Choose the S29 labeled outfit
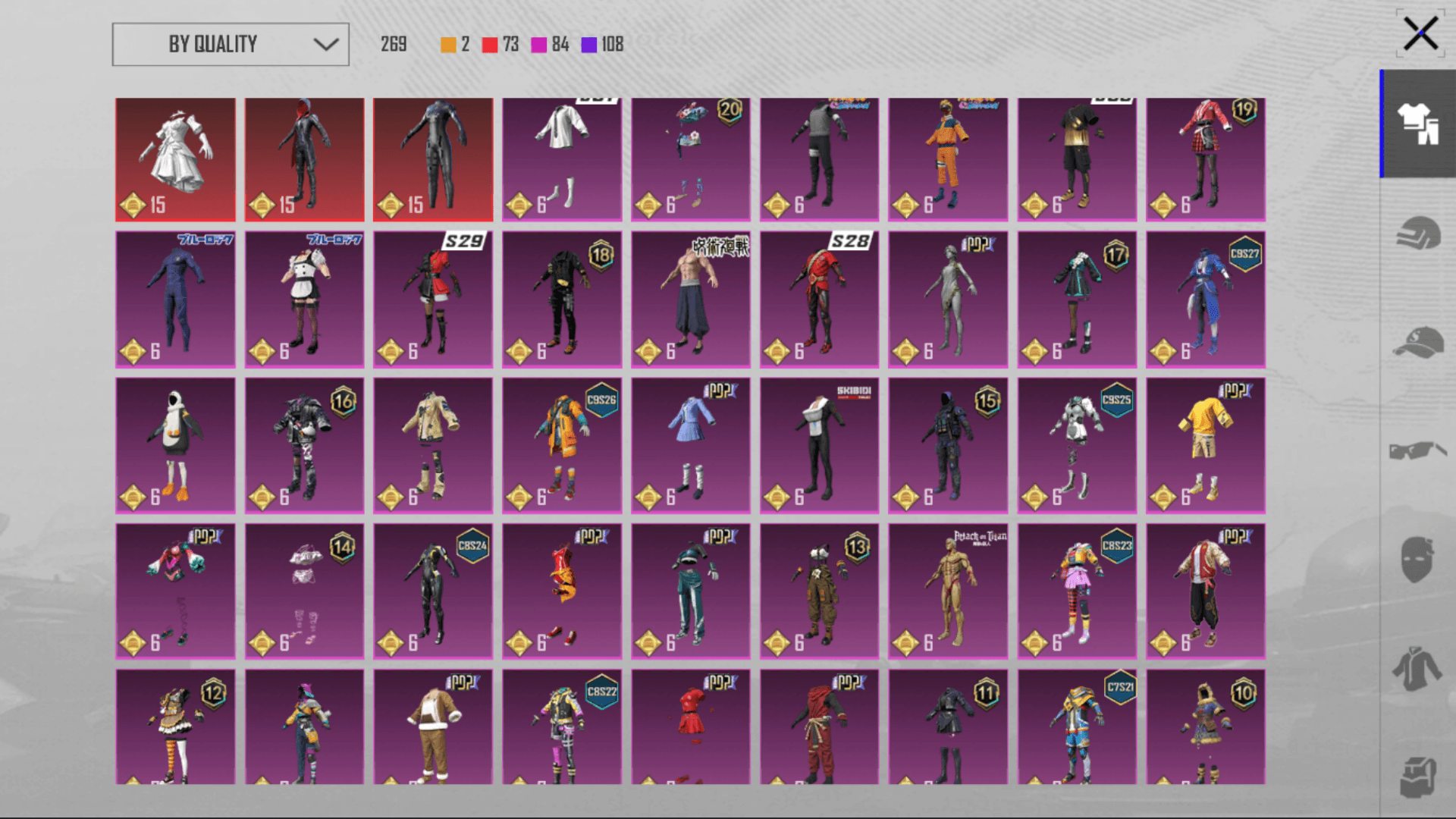 click(433, 300)
